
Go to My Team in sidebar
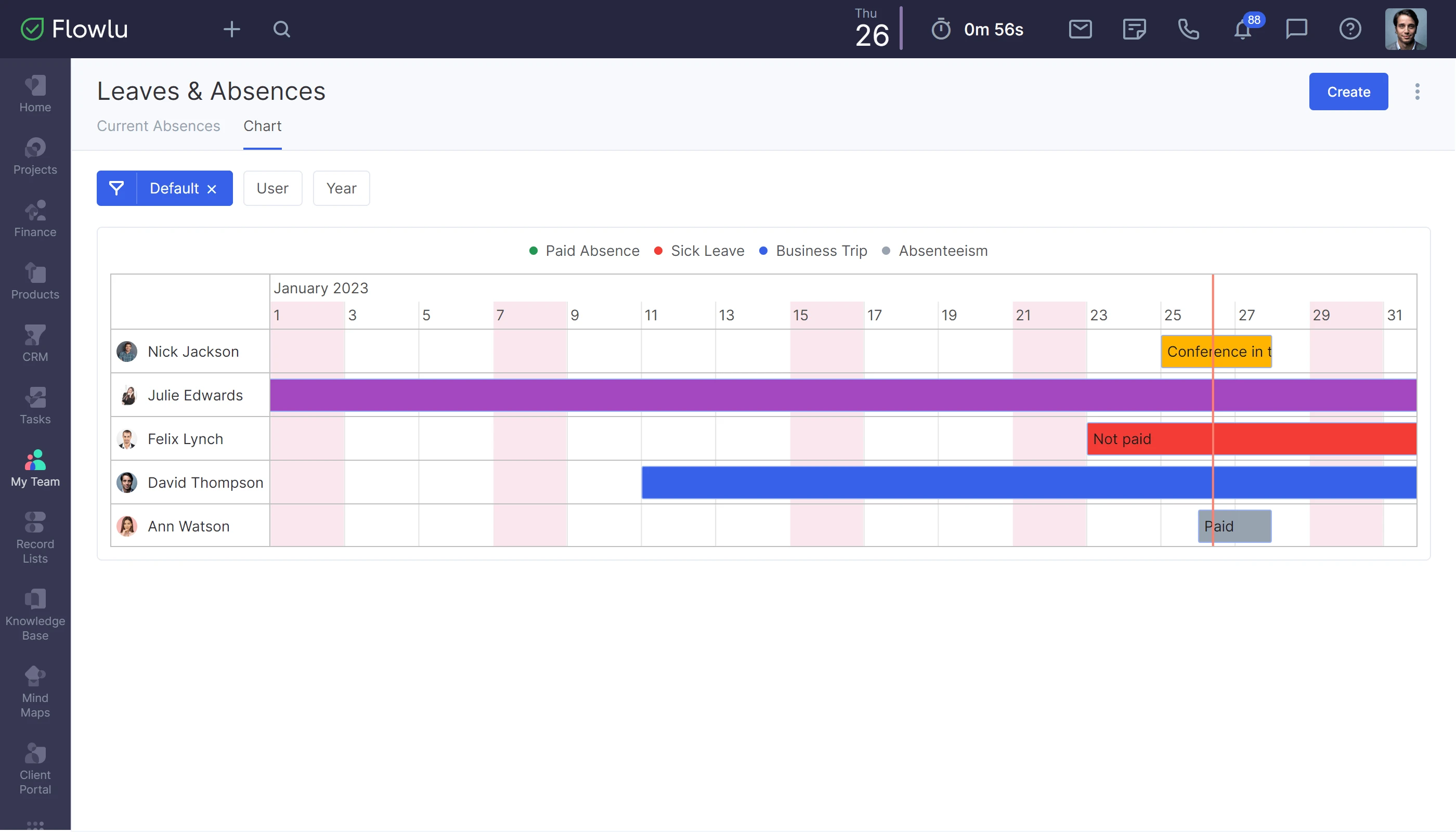[x=35, y=469]
